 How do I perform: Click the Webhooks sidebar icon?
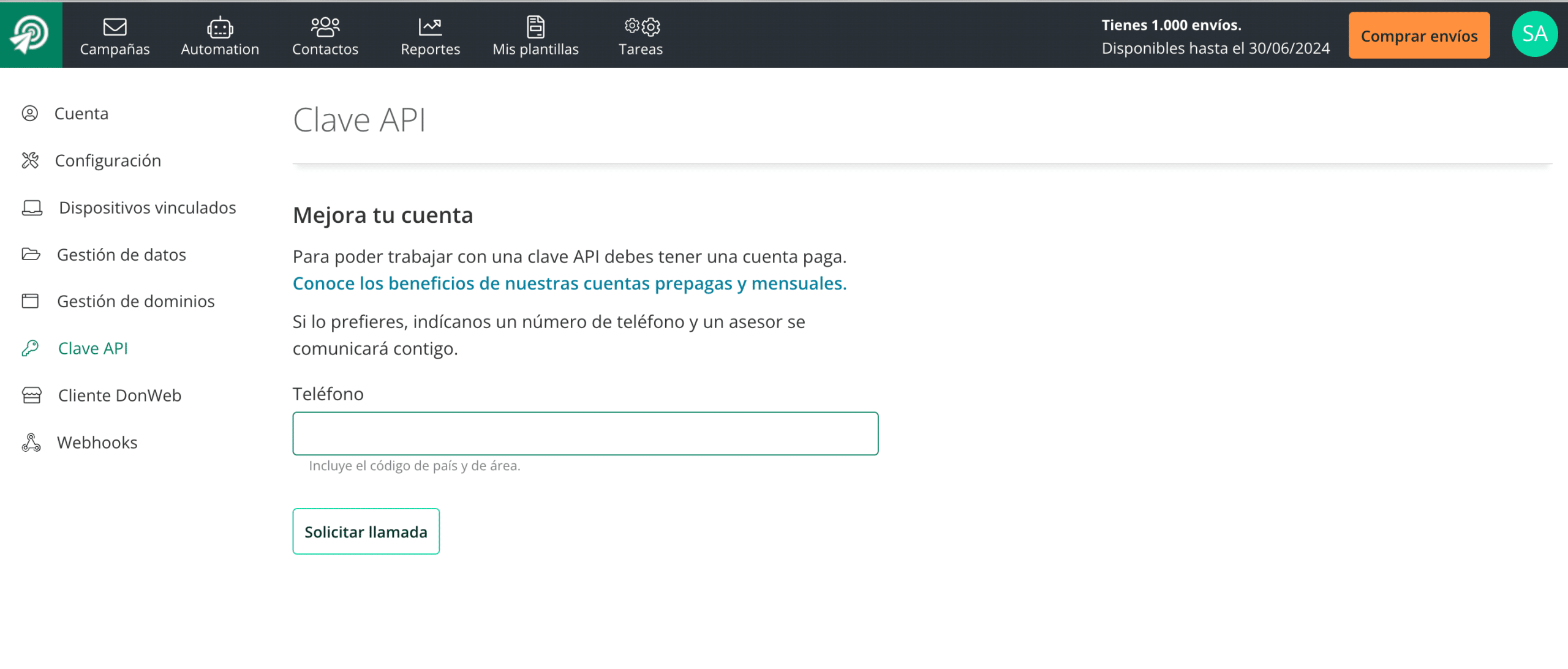pyautogui.click(x=31, y=443)
